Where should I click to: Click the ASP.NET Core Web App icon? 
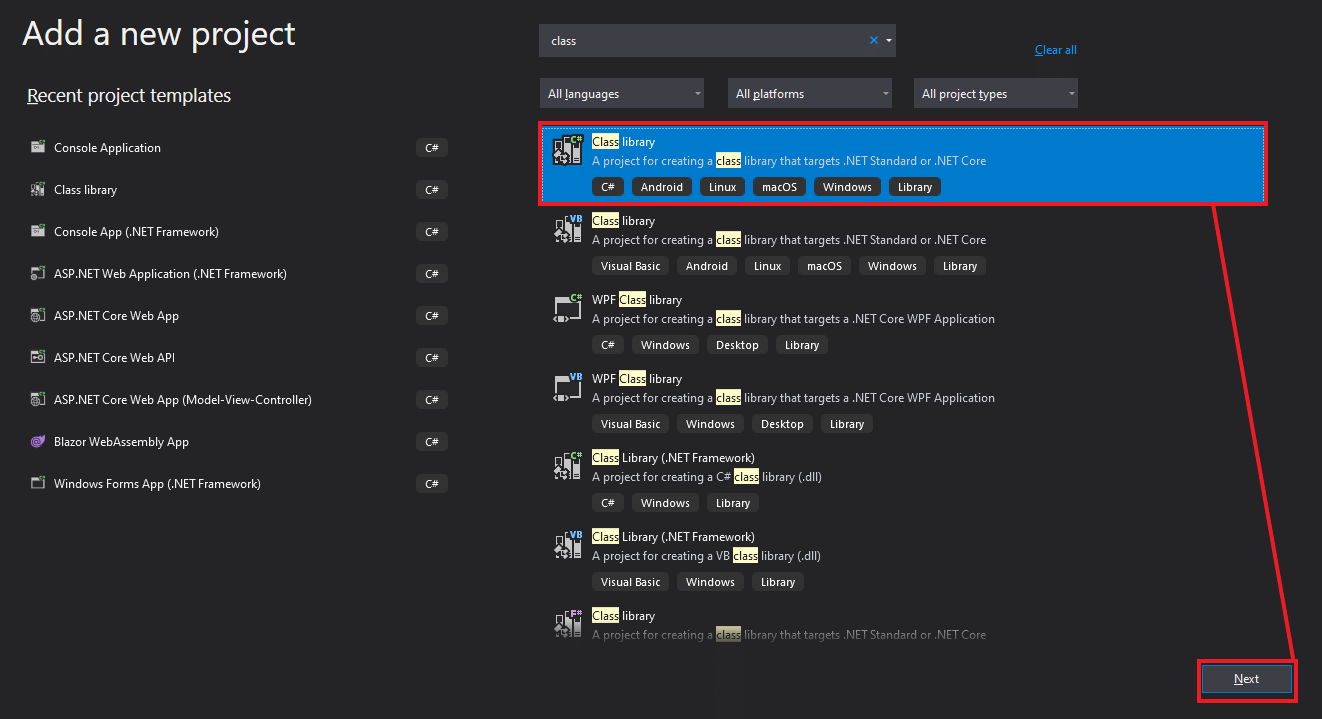(38, 315)
